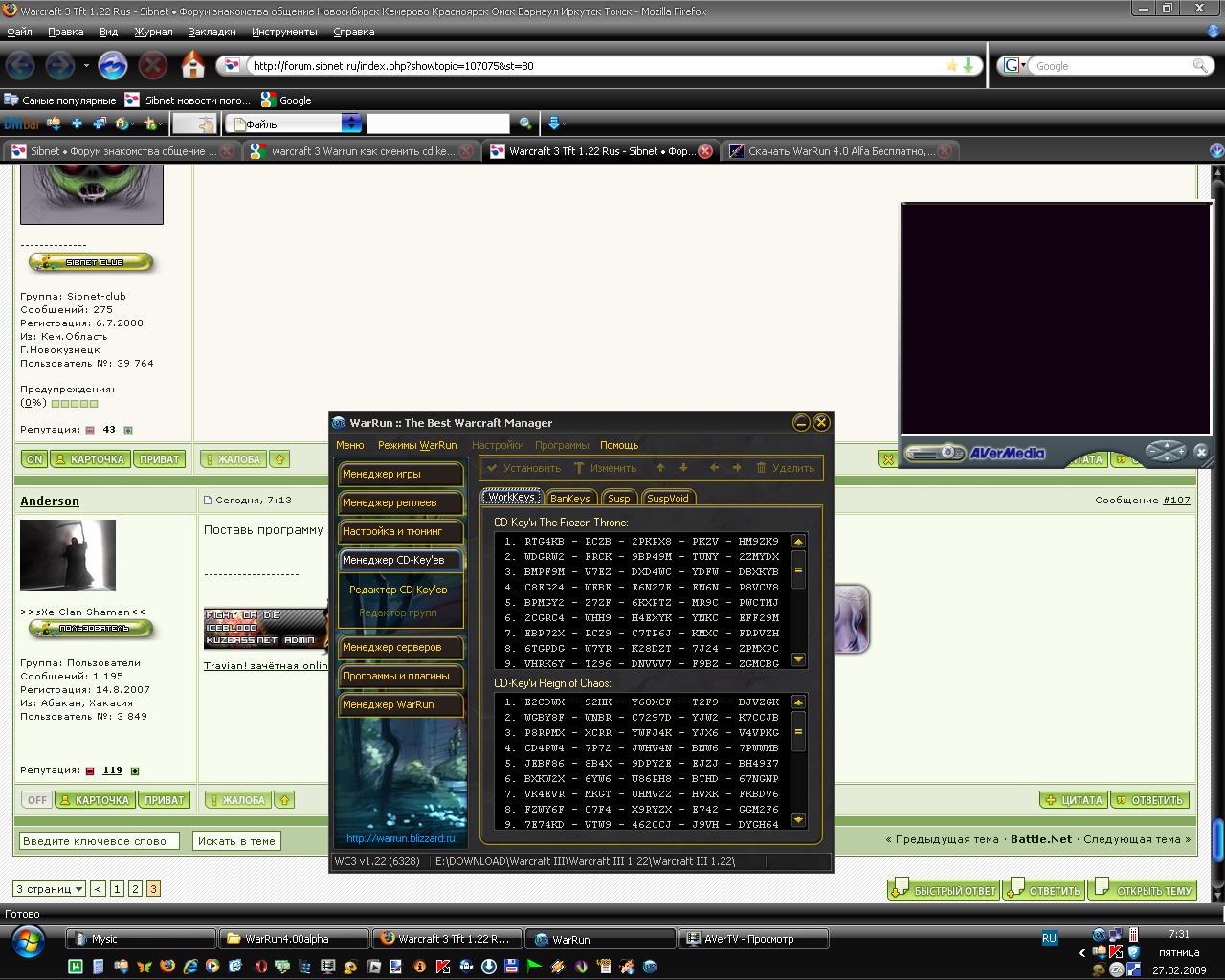Click the URL address field
This screenshot has height=980, width=1225.
[593, 66]
